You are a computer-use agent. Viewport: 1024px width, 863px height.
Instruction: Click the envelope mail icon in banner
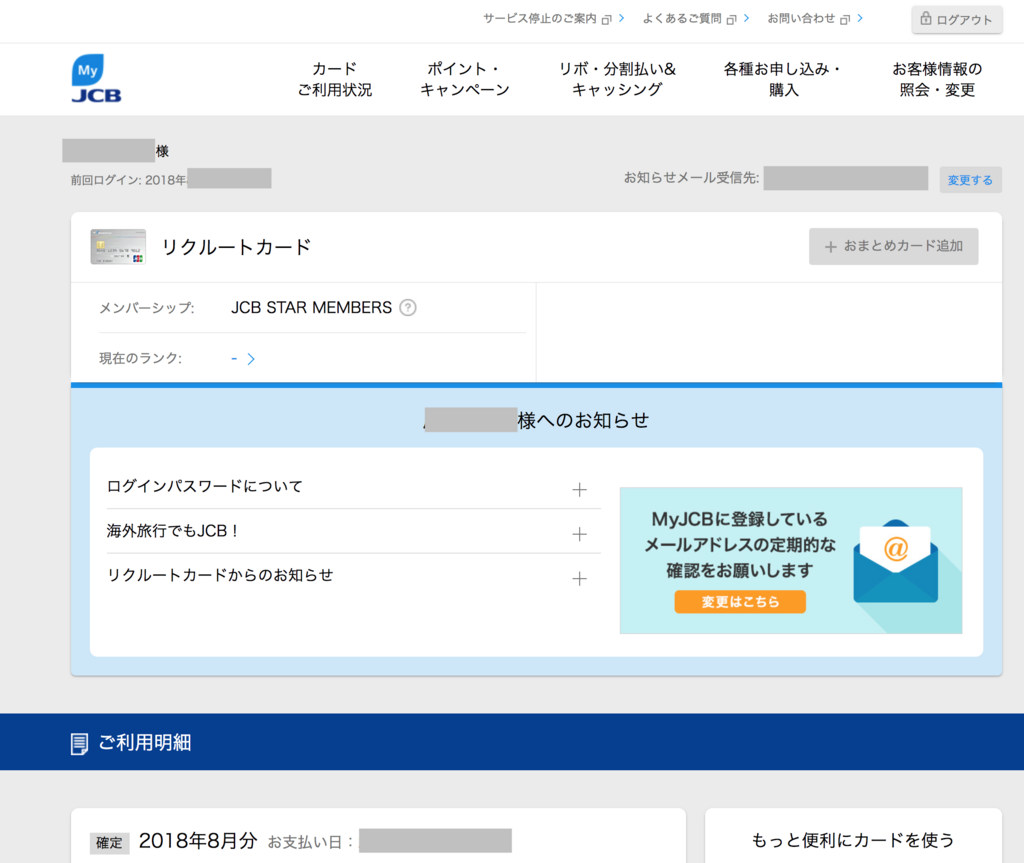895,562
